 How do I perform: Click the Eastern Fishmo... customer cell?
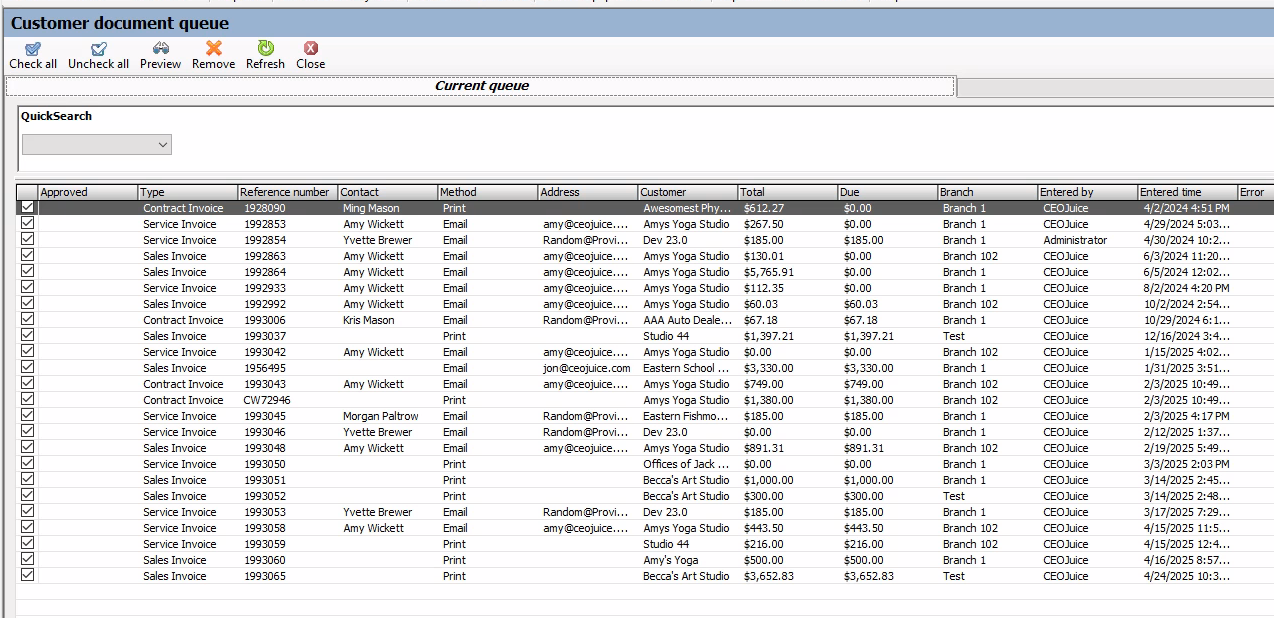pos(688,416)
